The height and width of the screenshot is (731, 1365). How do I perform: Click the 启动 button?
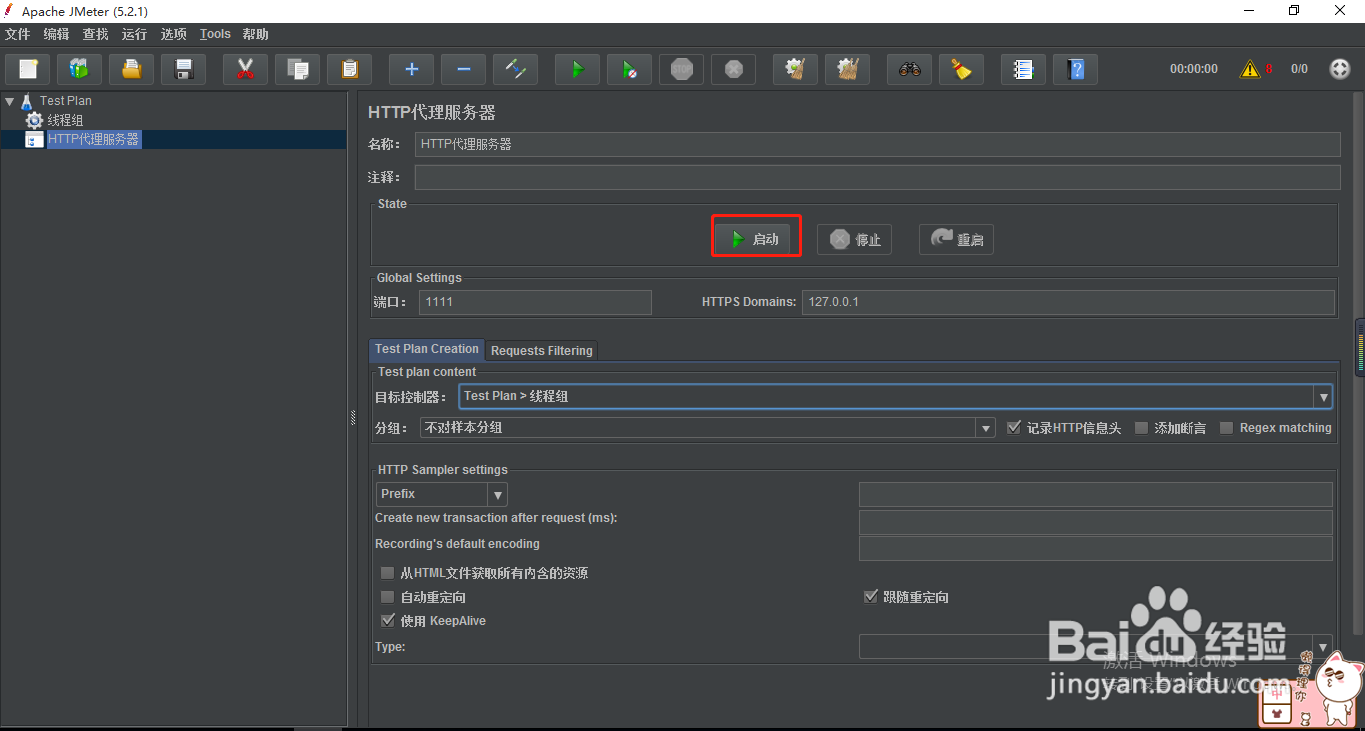pos(754,239)
